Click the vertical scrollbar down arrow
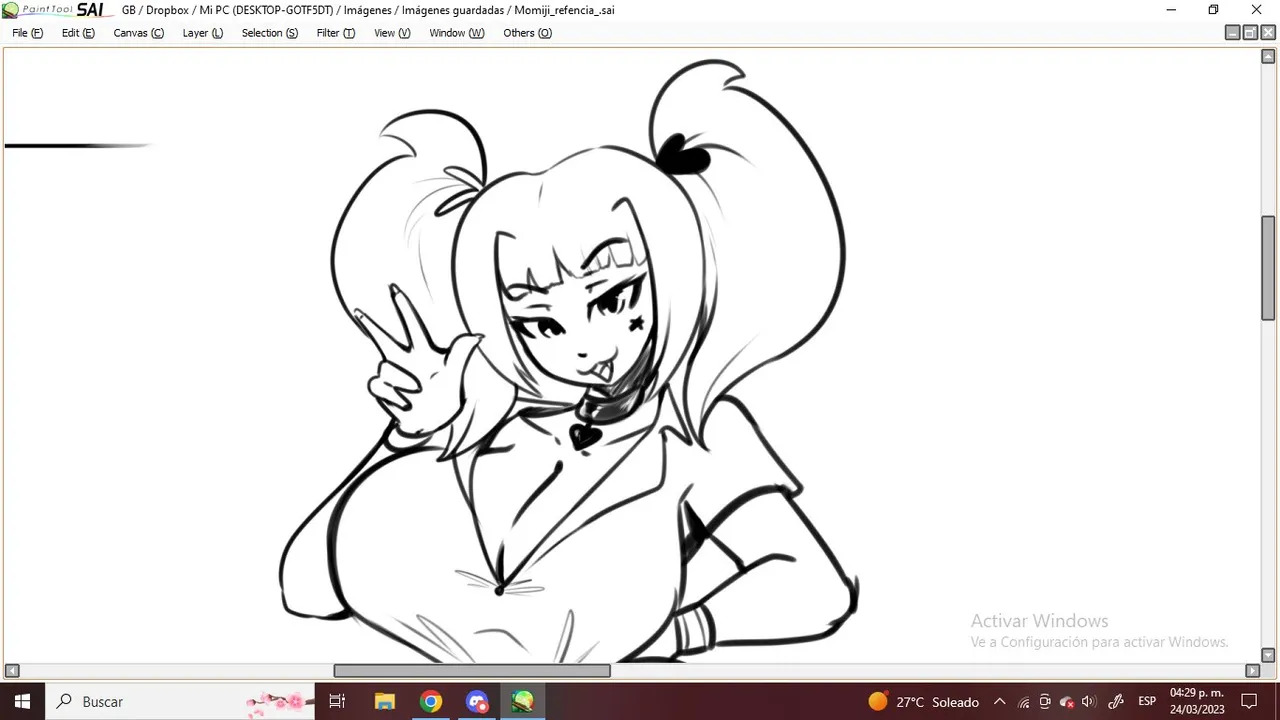This screenshot has width=1280, height=720. coord(1268,656)
